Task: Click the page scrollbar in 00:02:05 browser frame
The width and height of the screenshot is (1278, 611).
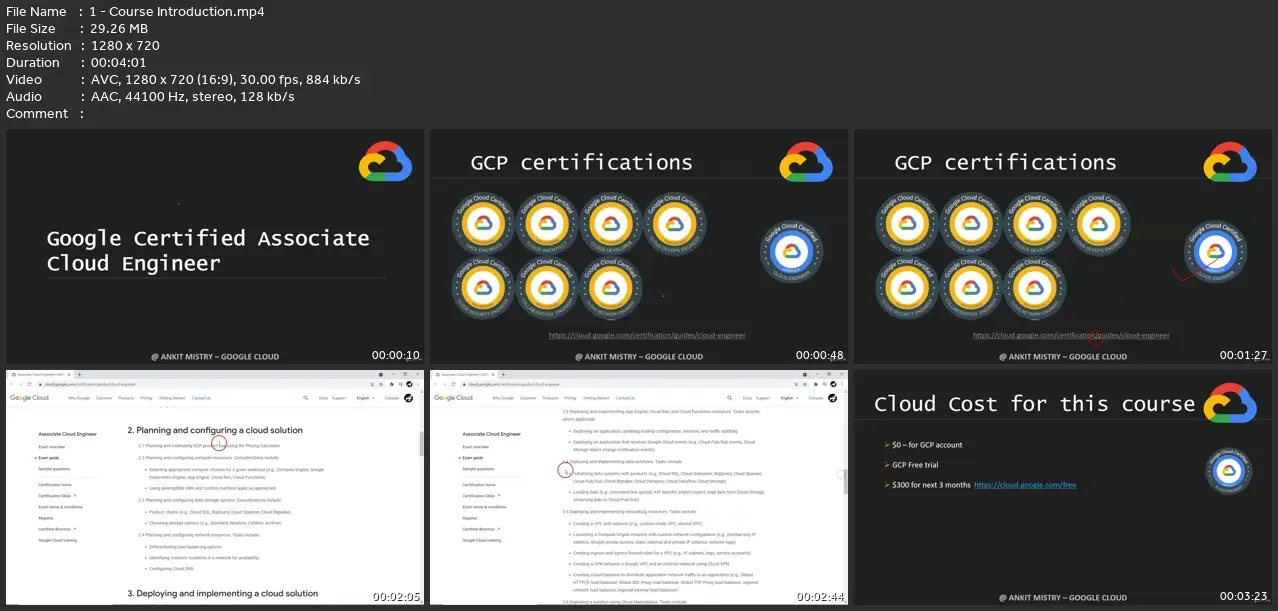Action: click(x=421, y=444)
